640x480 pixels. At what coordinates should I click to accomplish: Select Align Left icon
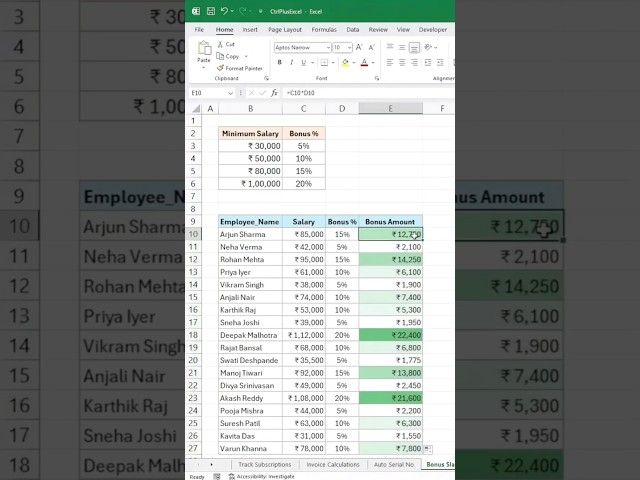(x=390, y=62)
